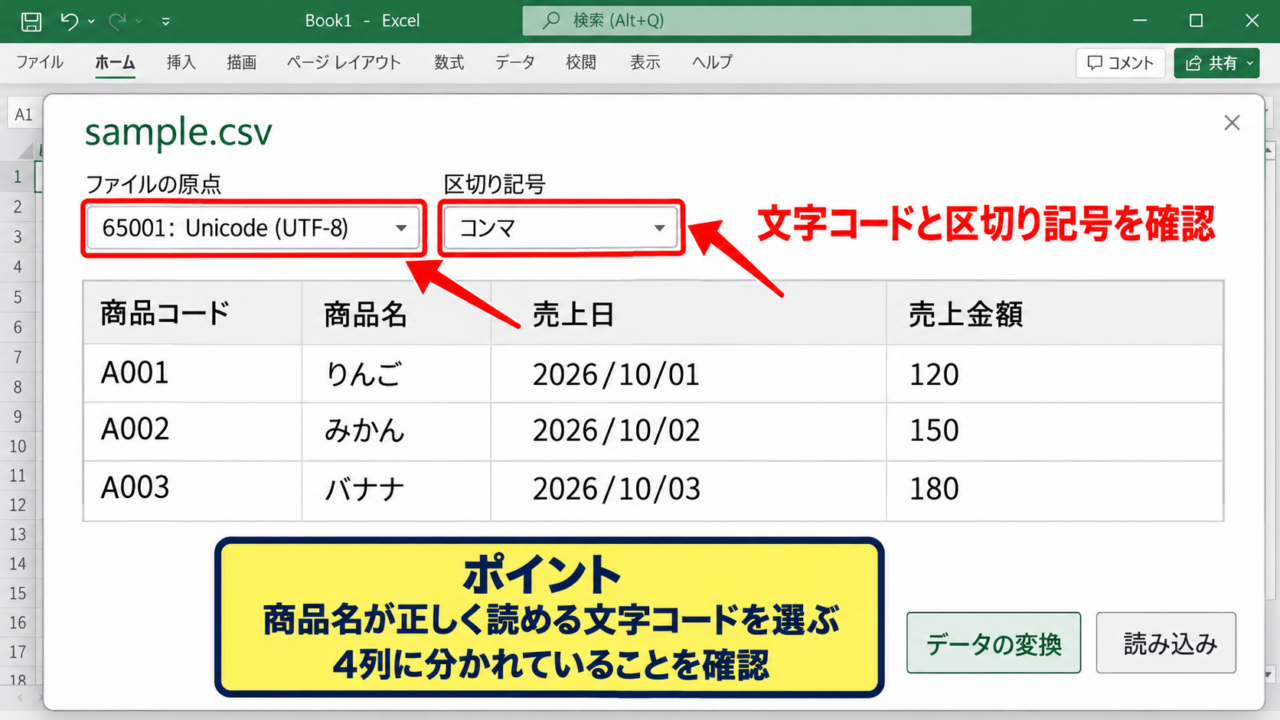Select the A003 preview cell
Screen dimensions: 1280x720
point(193,490)
